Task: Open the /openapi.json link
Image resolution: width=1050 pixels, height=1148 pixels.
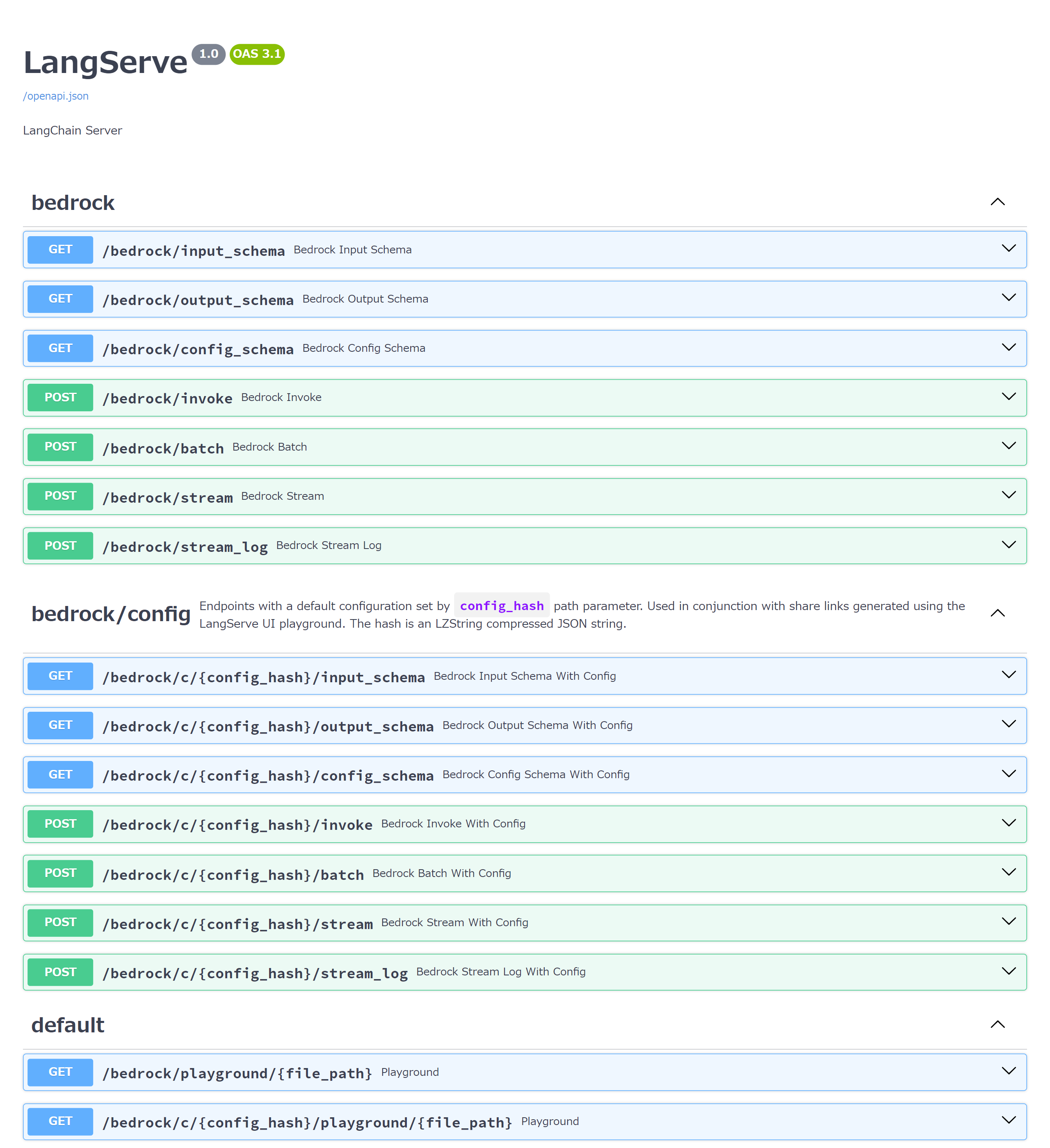Action: coord(55,96)
